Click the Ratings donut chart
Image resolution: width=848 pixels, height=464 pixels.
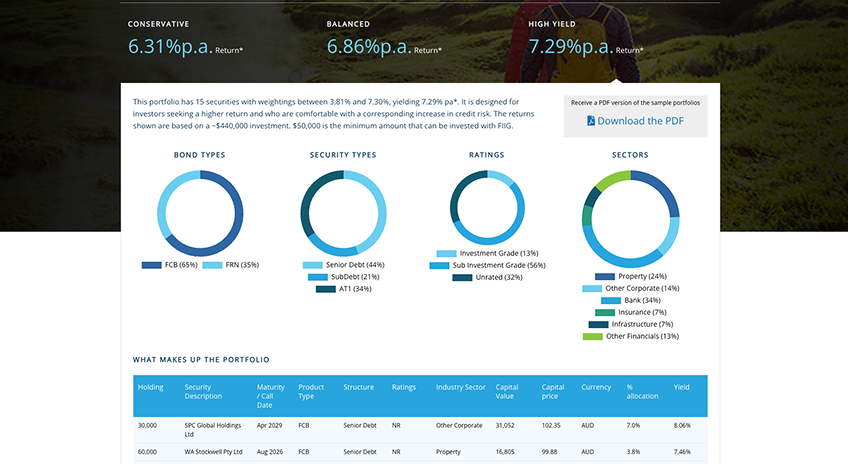coord(487,208)
